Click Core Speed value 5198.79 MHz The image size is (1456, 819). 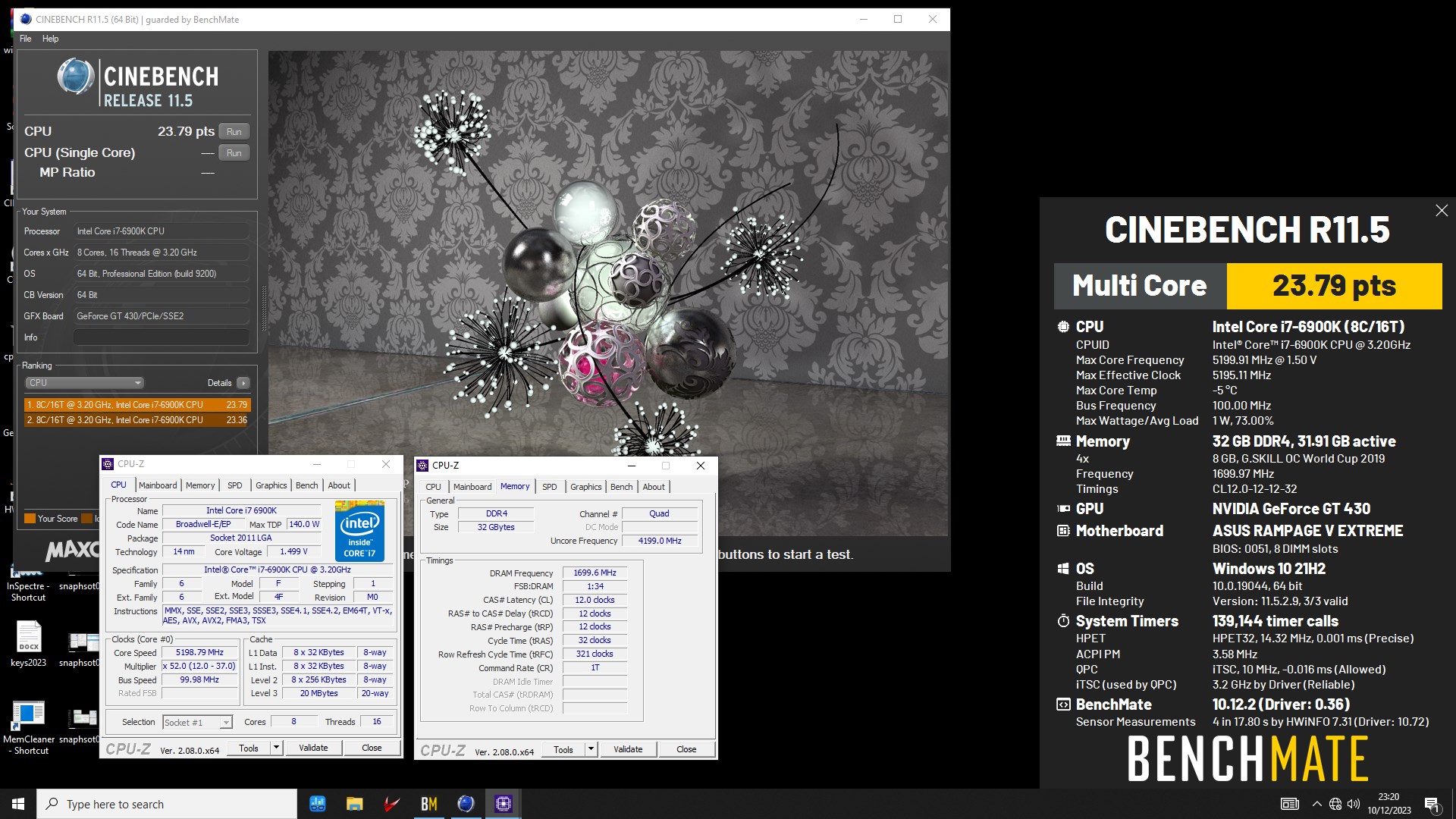(x=199, y=652)
